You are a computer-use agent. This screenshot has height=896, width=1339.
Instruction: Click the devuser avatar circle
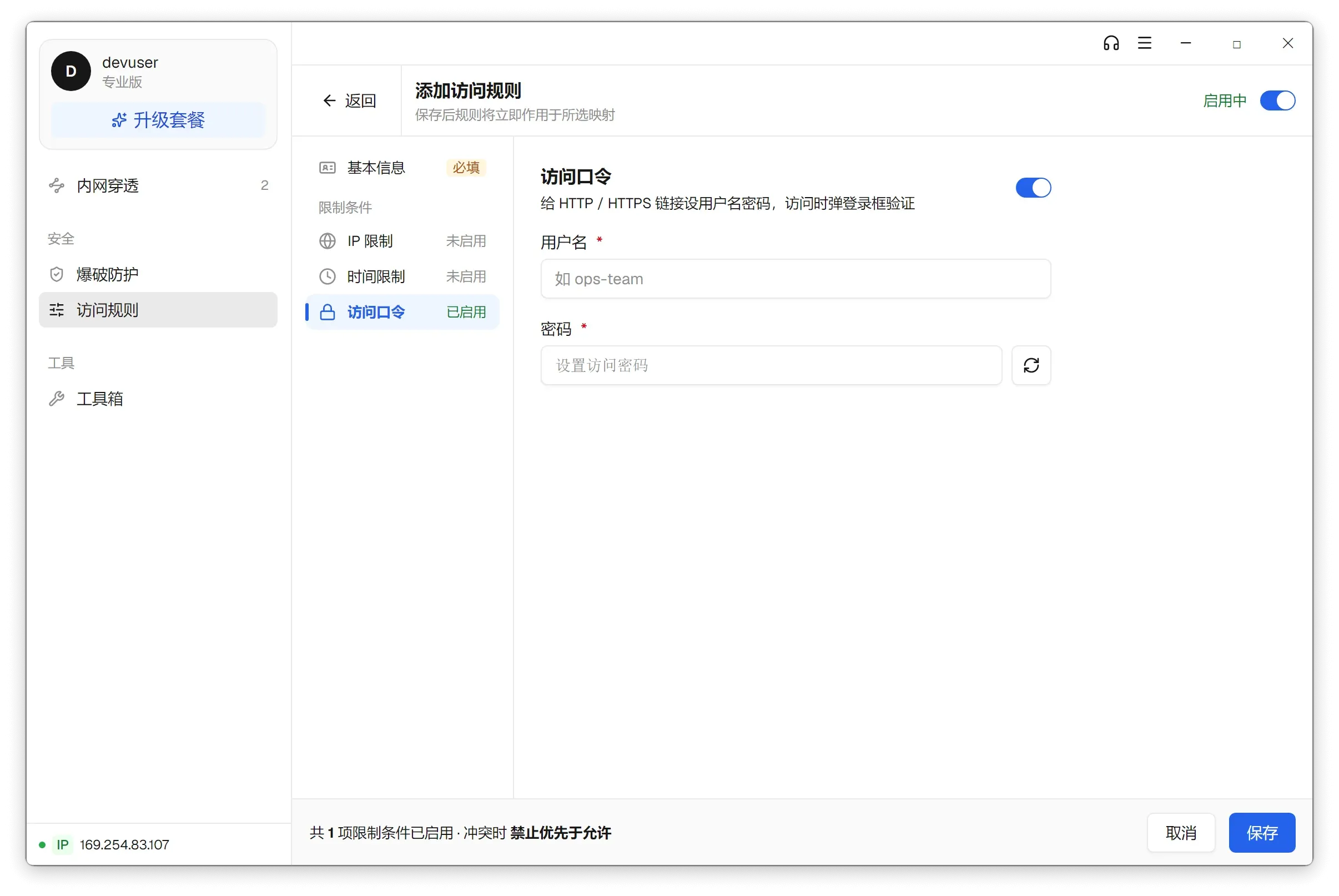click(x=71, y=71)
